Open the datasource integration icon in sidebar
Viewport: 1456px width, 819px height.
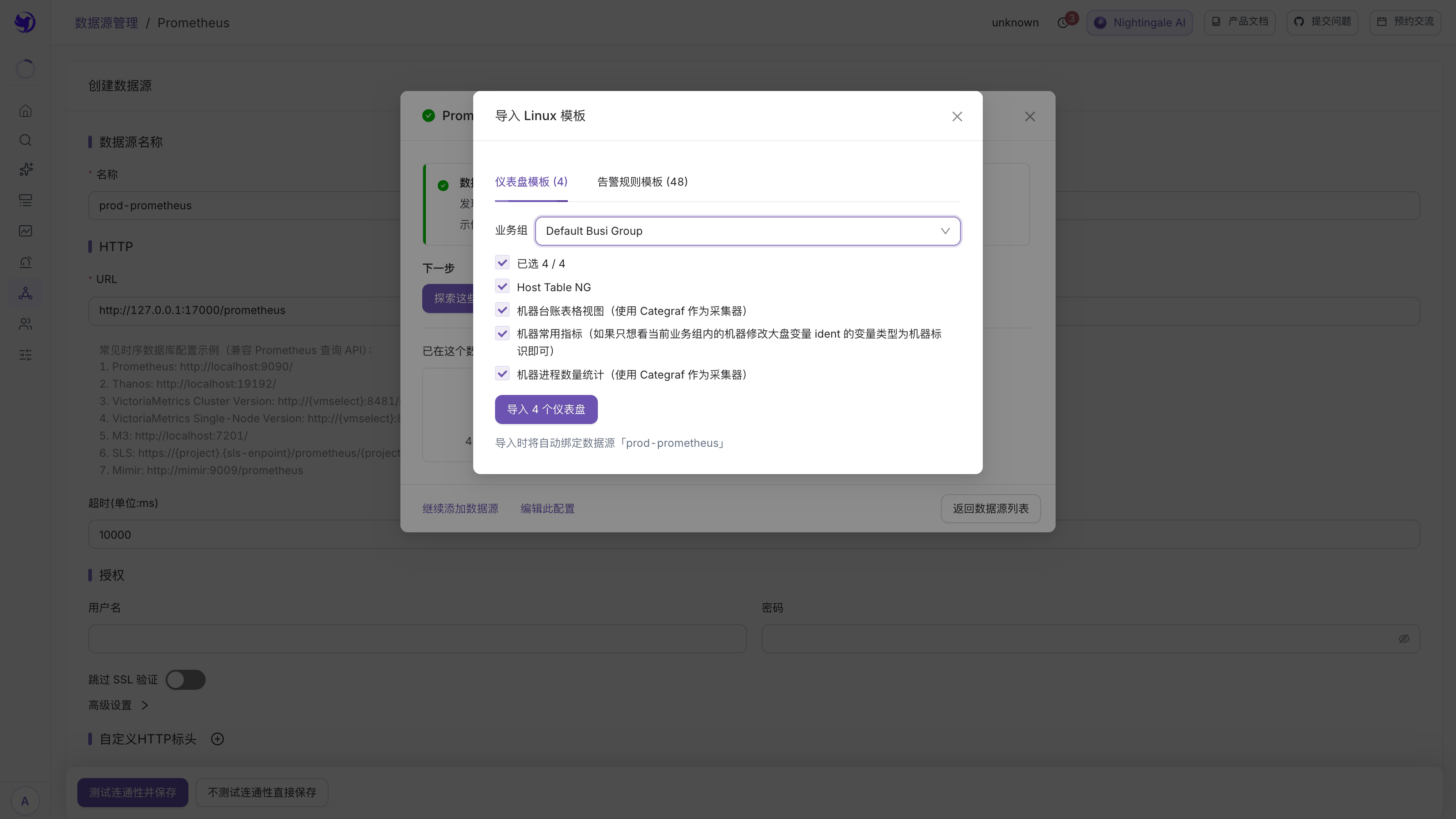click(25, 293)
